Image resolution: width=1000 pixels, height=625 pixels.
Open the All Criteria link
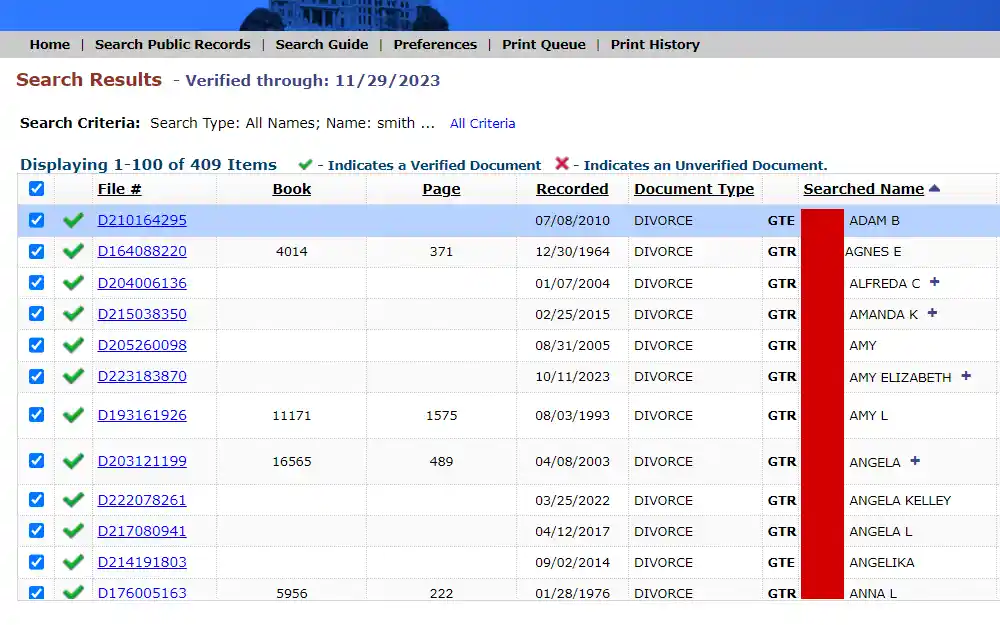(x=482, y=124)
